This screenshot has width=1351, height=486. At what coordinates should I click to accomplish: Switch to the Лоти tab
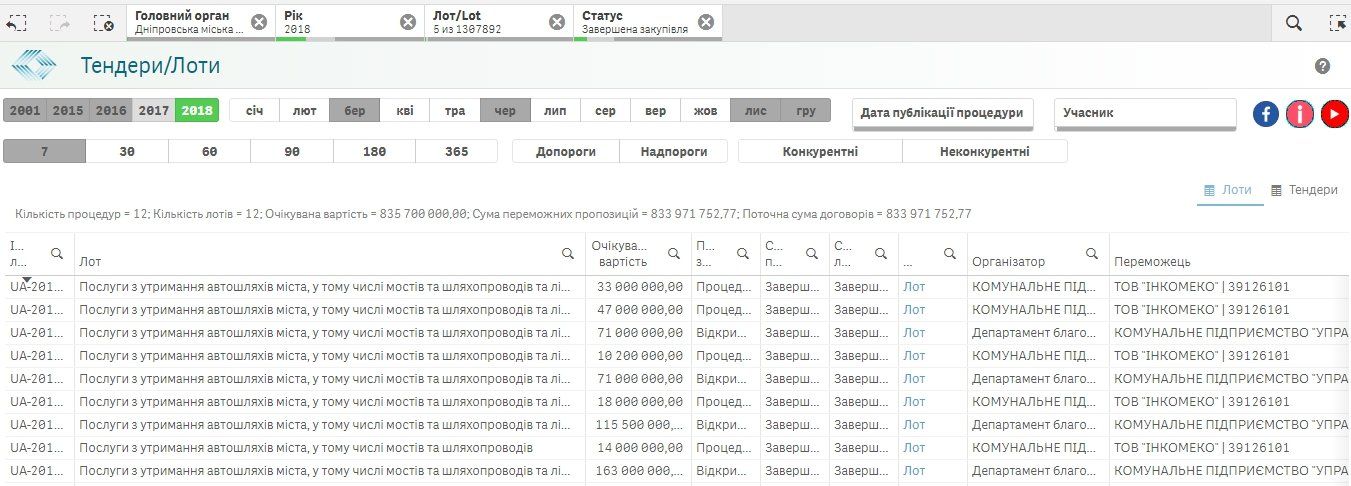(1229, 190)
